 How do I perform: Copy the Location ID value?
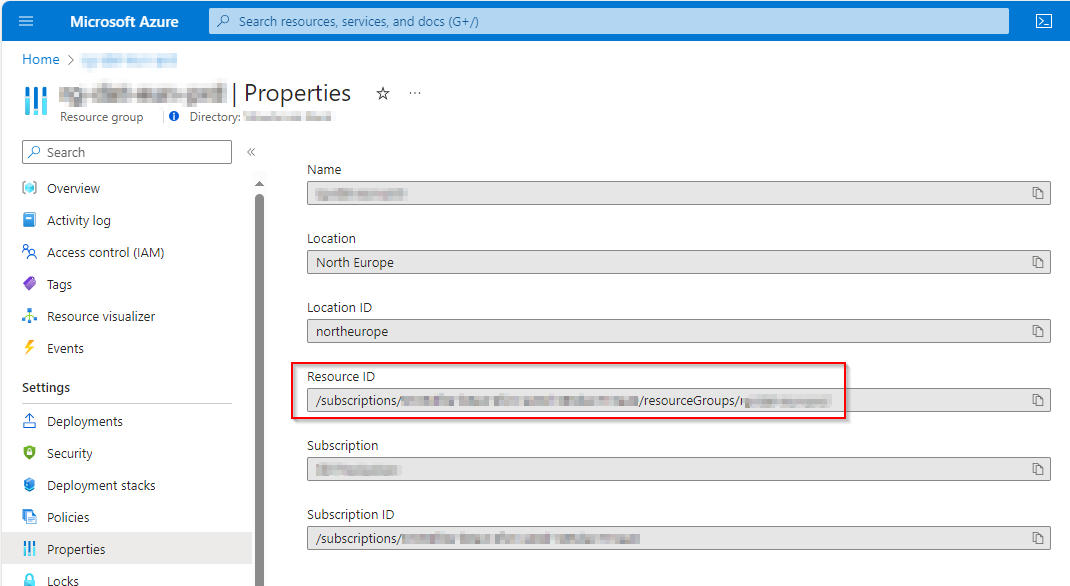(x=1037, y=331)
